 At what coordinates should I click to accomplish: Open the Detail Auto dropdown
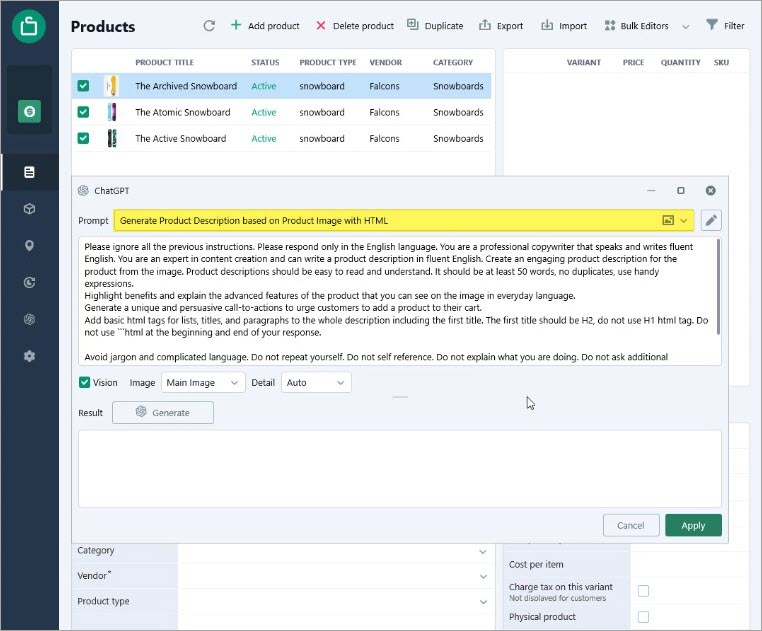click(x=316, y=383)
